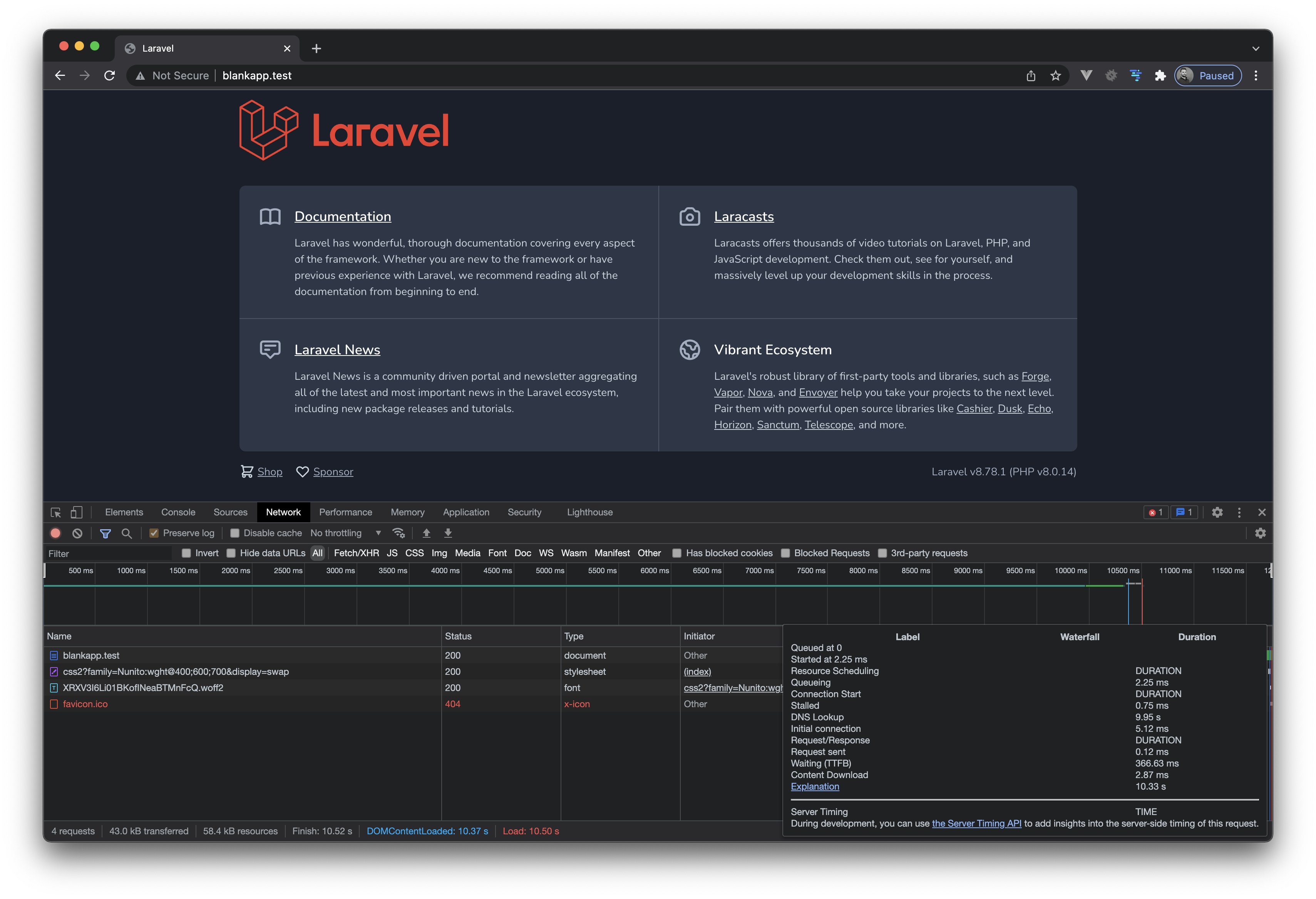
Task: Switch to the Lighthouse tab
Action: pos(589,512)
